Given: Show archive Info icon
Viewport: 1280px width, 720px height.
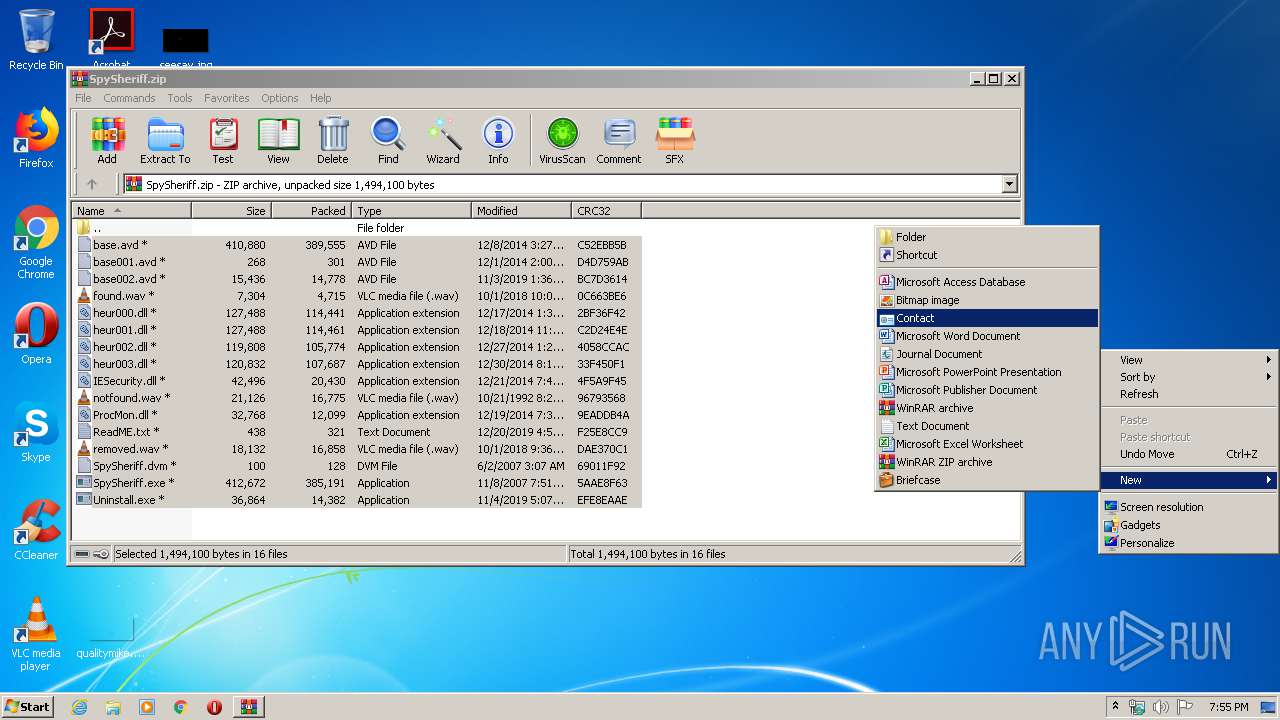Looking at the screenshot, I should pyautogui.click(x=498, y=140).
